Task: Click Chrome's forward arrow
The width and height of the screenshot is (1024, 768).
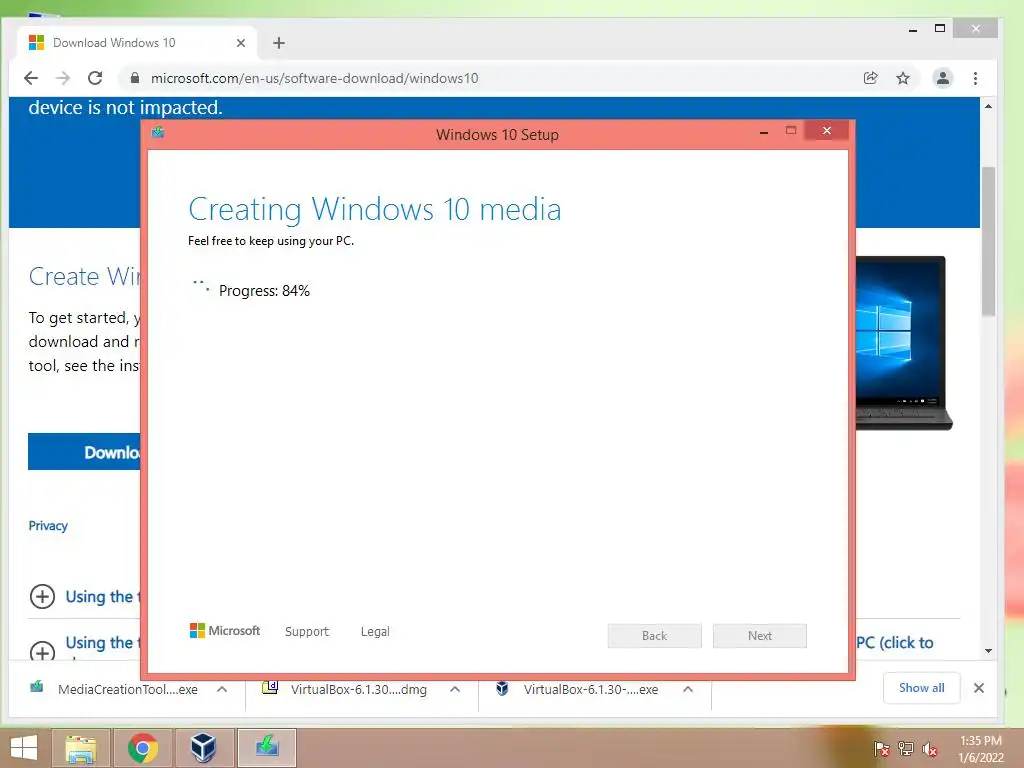Action: (x=63, y=78)
